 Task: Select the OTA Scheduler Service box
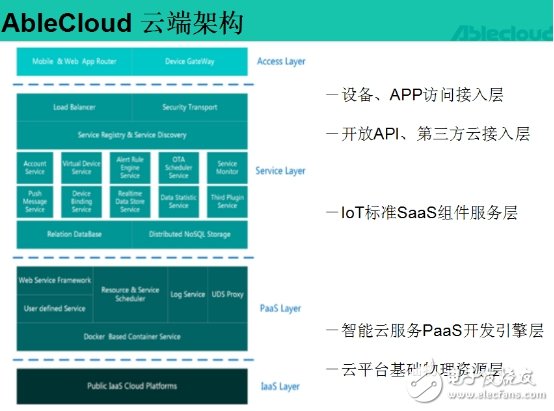click(x=178, y=168)
